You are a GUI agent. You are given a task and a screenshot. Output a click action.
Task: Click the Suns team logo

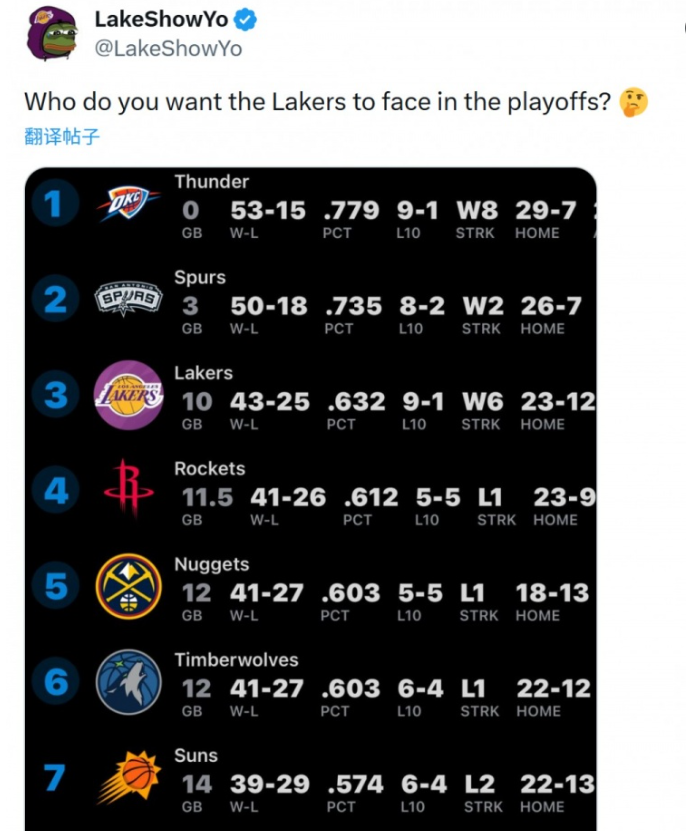click(128, 777)
